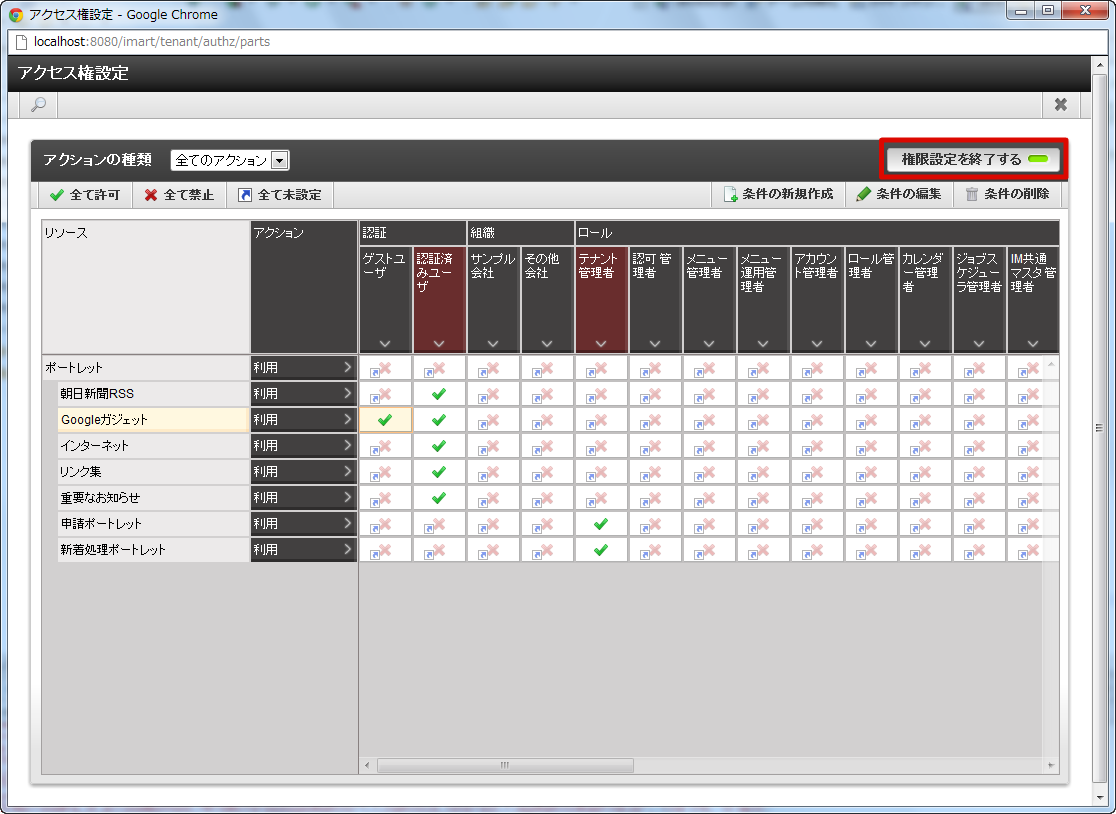The width and height of the screenshot is (1116, 814).
Task: Open the アクションの種類 dropdown
Action: (x=229, y=160)
